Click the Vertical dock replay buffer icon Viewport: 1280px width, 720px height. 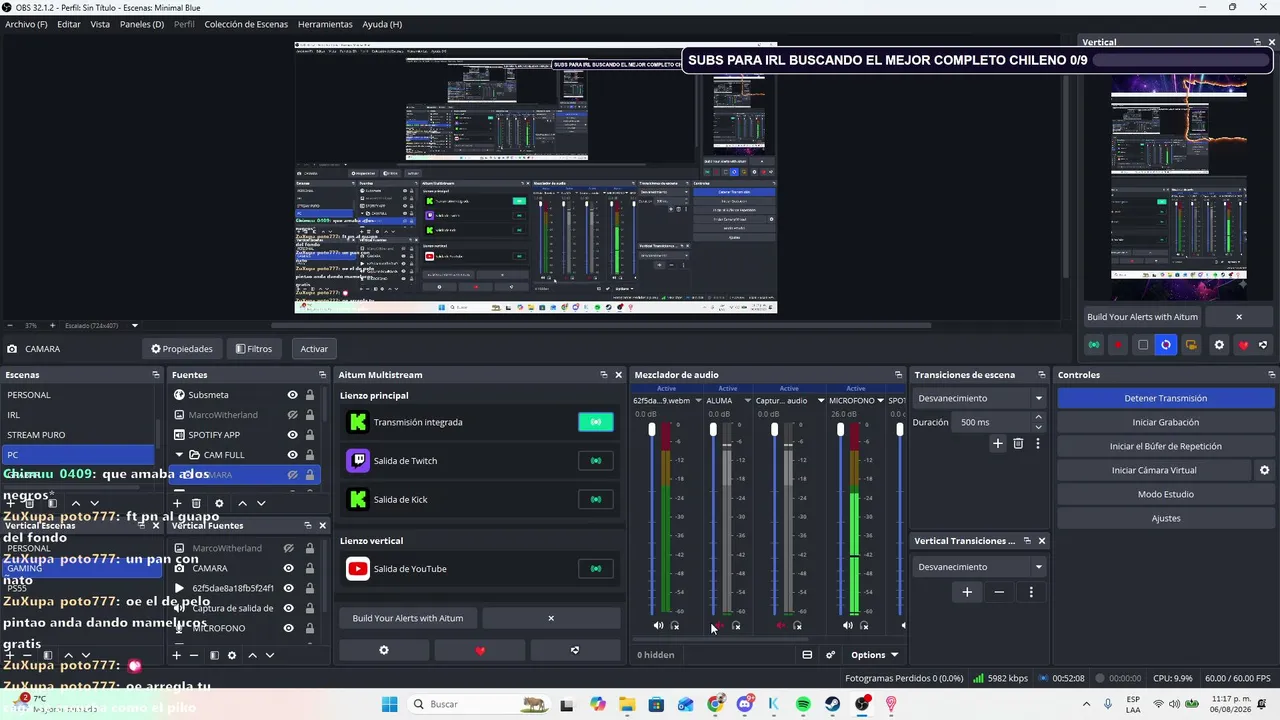(1166, 345)
